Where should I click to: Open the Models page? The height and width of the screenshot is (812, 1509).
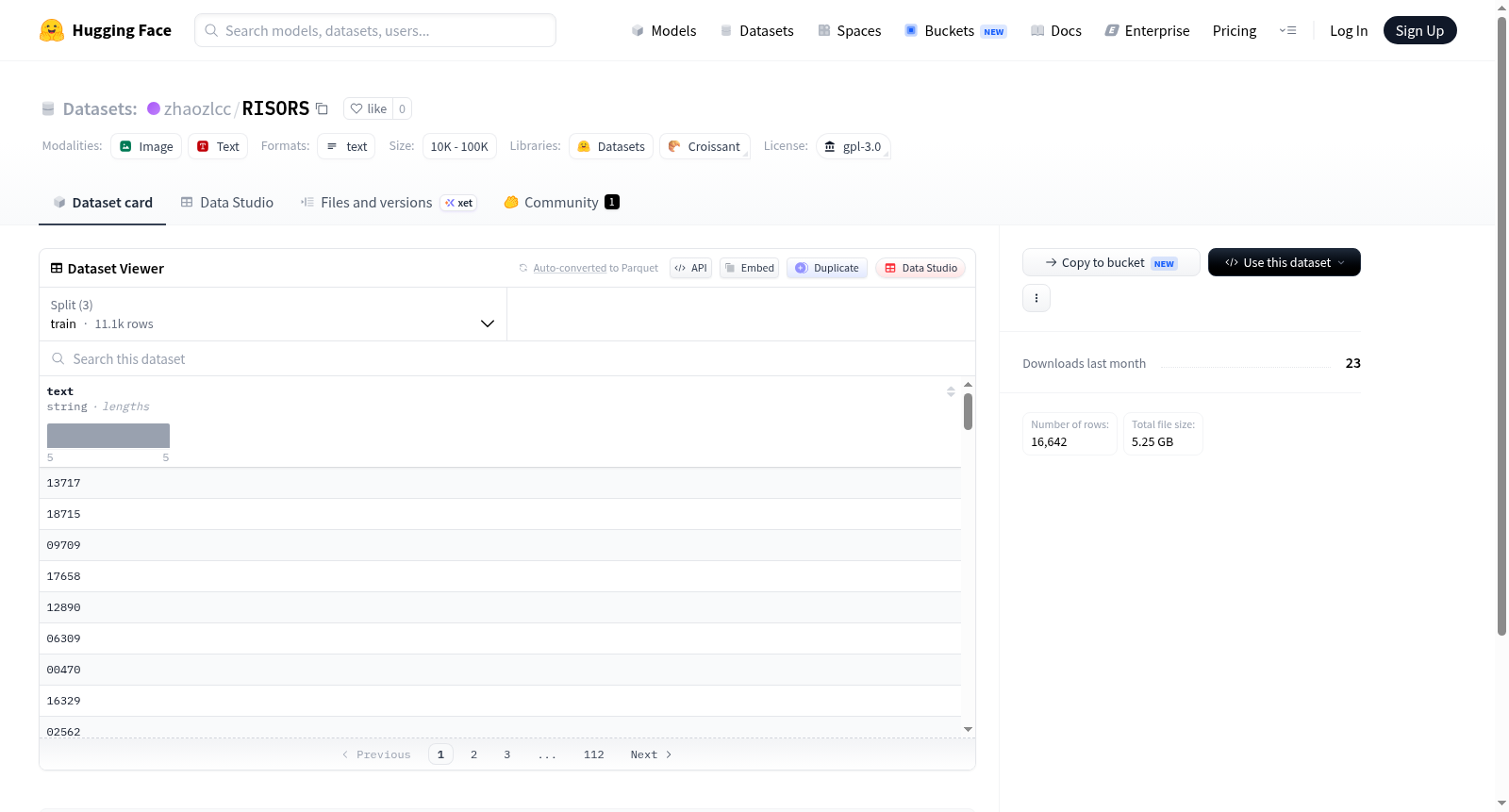[x=664, y=30]
